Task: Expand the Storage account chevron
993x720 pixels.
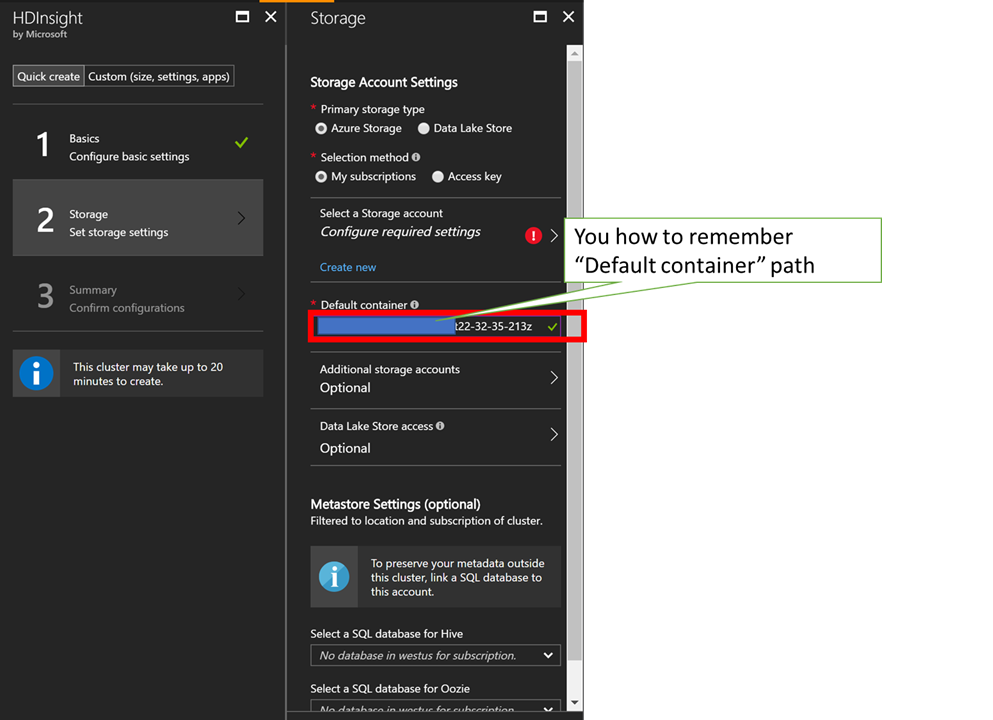Action: pyautogui.click(x=554, y=236)
